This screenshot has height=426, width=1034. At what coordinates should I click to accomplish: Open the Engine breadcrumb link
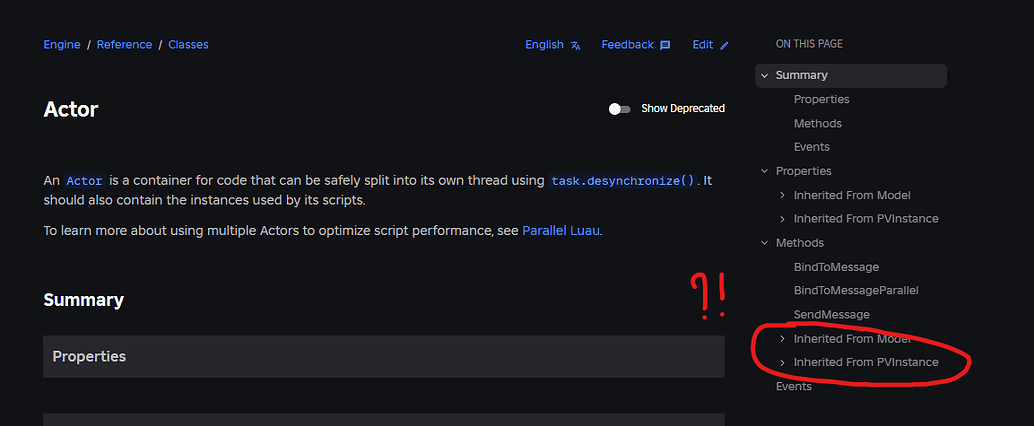click(62, 45)
